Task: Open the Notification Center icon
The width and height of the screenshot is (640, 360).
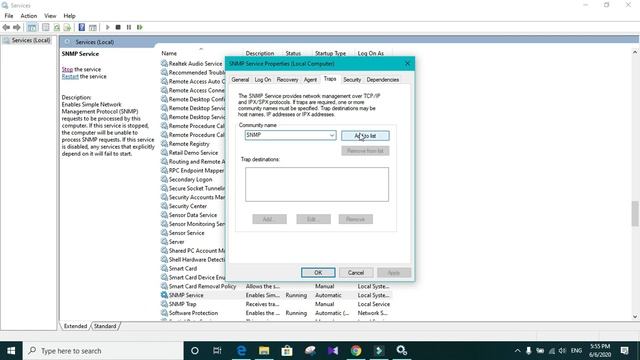Action: [624, 351]
